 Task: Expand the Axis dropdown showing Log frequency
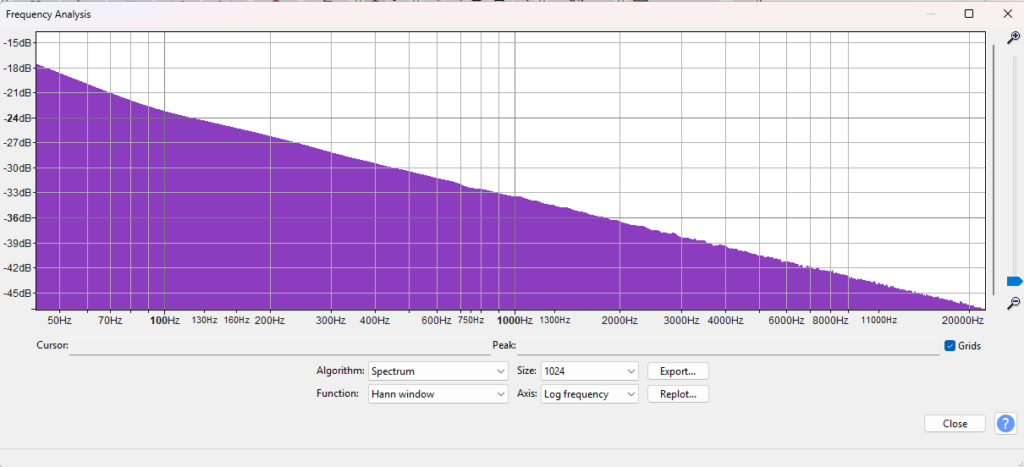coord(589,394)
